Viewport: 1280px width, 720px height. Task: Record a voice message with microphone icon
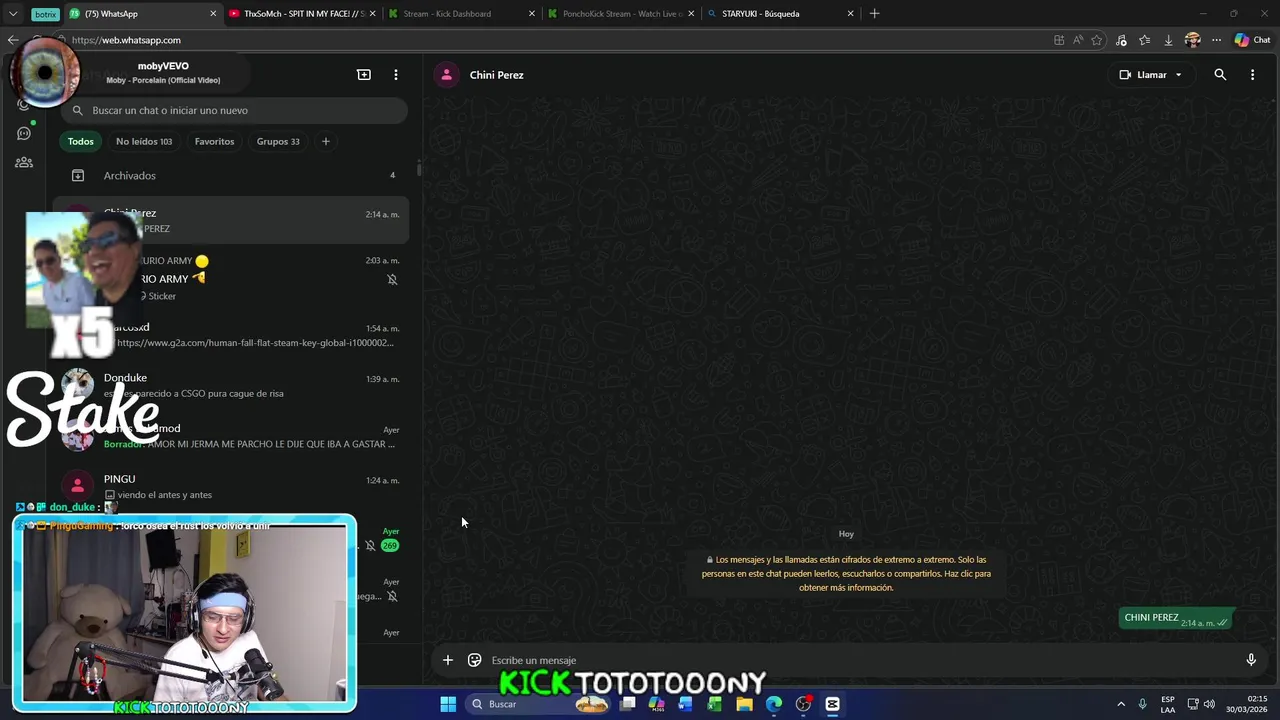pos(1251,660)
